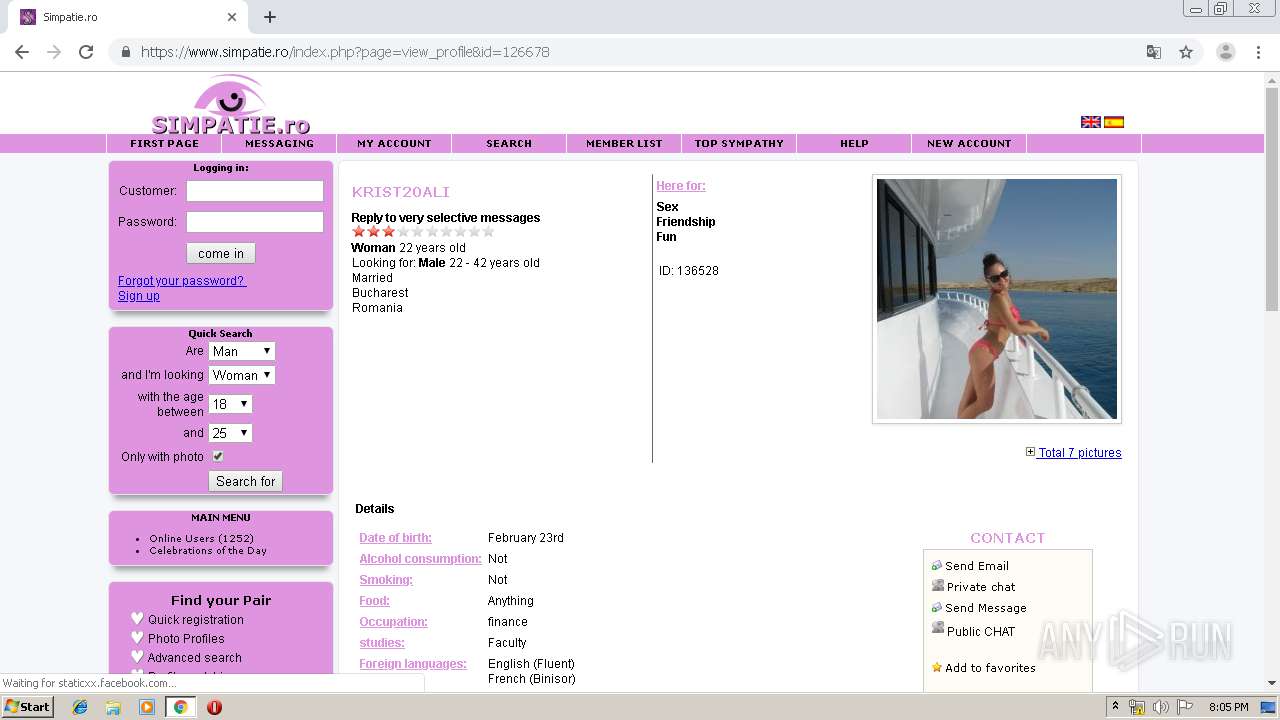1280x720 pixels.
Task: Click the Here for link
Action: [x=681, y=186]
